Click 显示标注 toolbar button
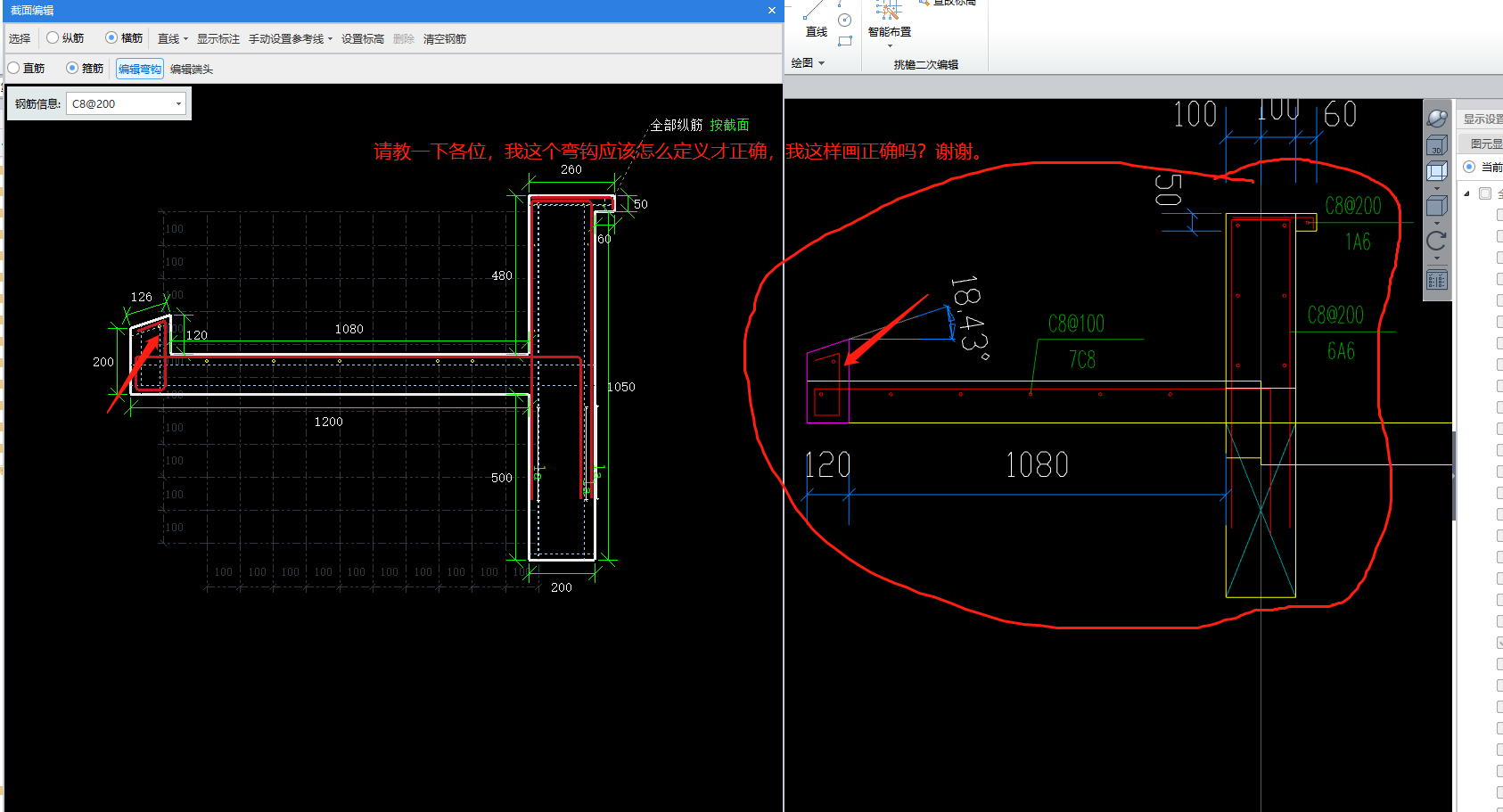 (218, 39)
